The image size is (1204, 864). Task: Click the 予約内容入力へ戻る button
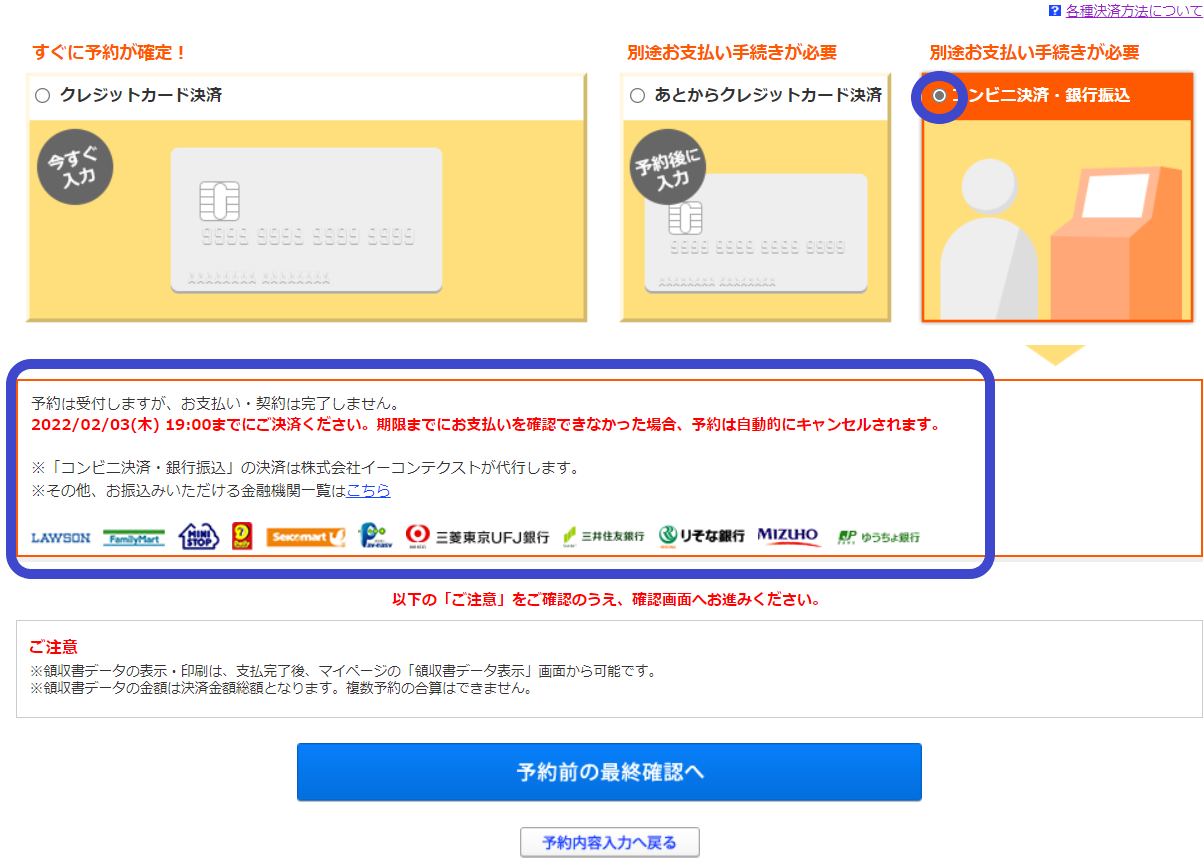click(x=609, y=842)
